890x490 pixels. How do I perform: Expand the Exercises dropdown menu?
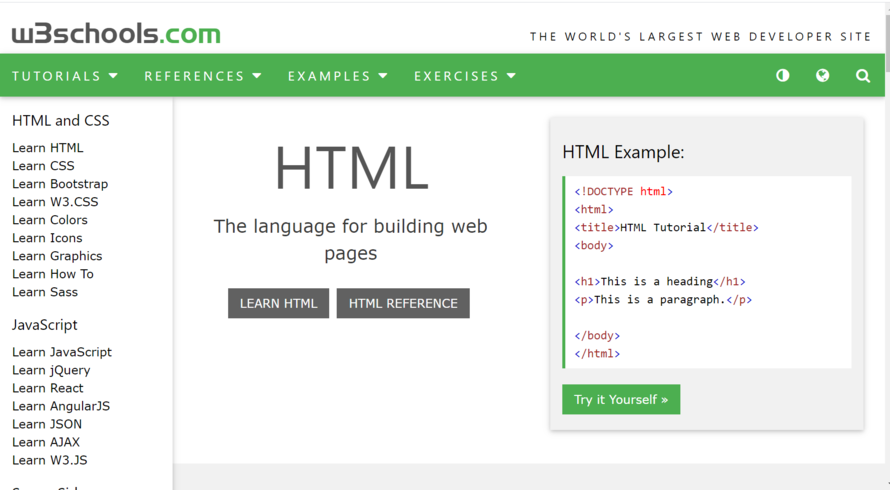pos(465,76)
